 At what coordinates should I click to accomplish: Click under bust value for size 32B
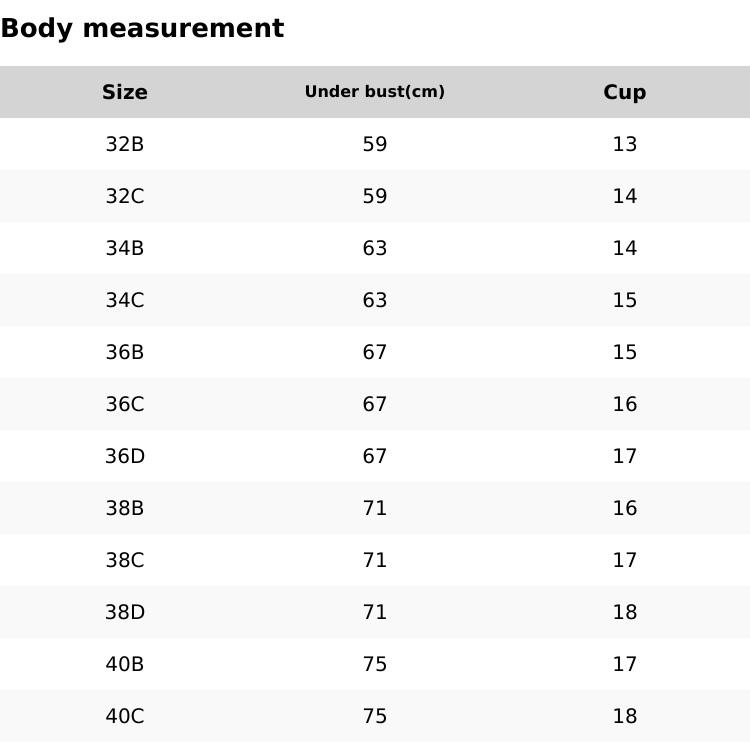(x=375, y=144)
